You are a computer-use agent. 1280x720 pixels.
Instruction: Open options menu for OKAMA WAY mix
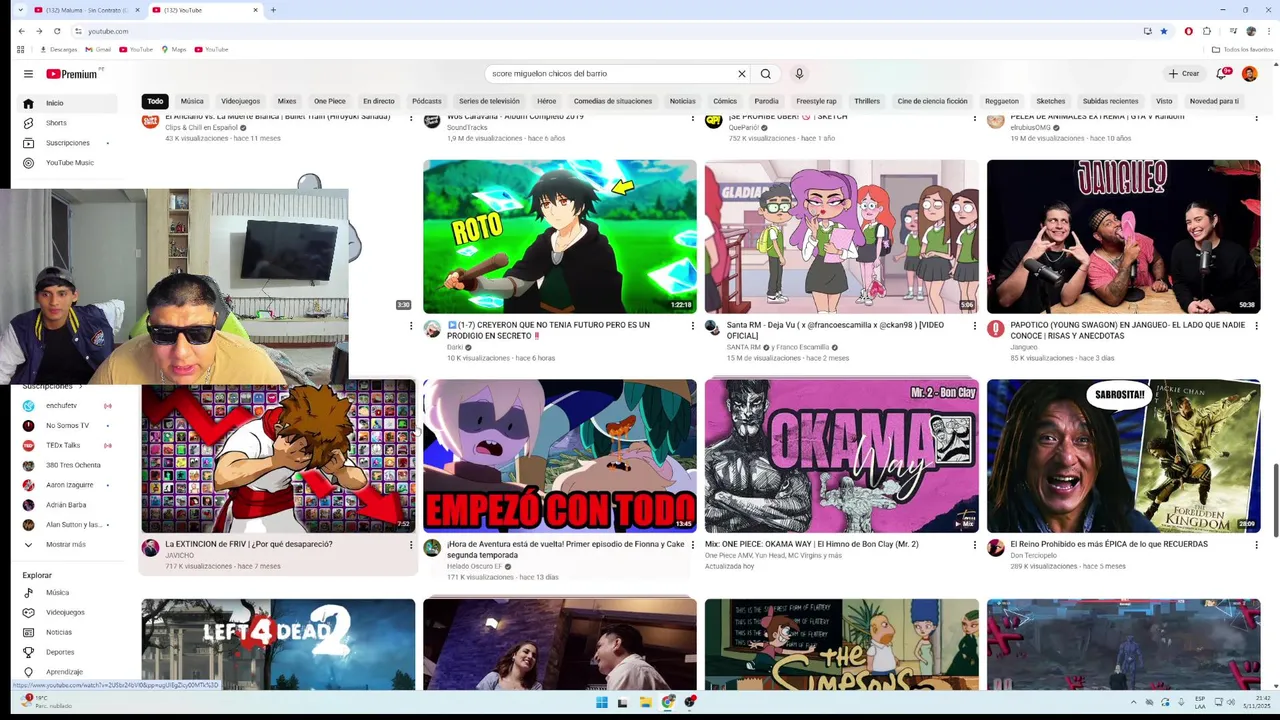[974, 545]
